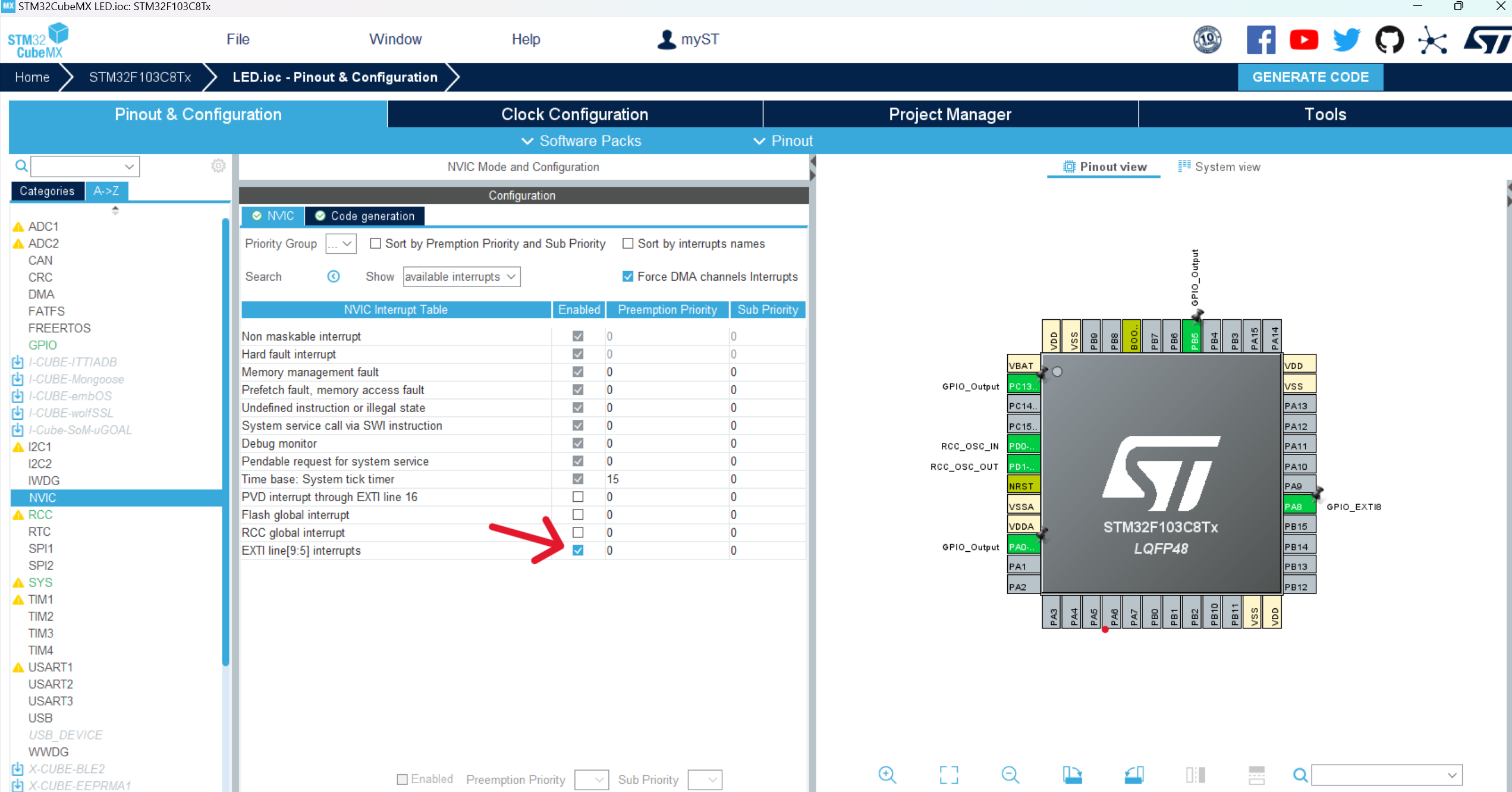This screenshot has width=1512, height=792.
Task: Open the ST Community network icon
Action: [x=1432, y=40]
